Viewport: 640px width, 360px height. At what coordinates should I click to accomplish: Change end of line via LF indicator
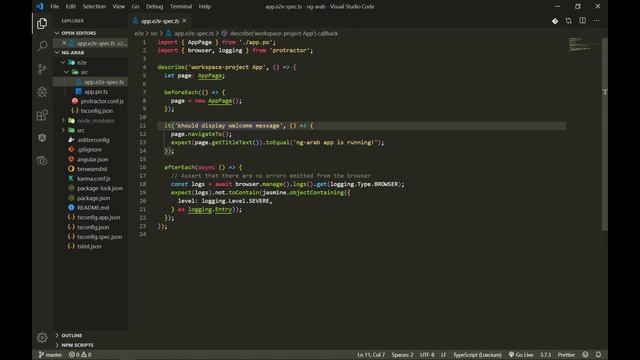pyautogui.click(x=443, y=355)
